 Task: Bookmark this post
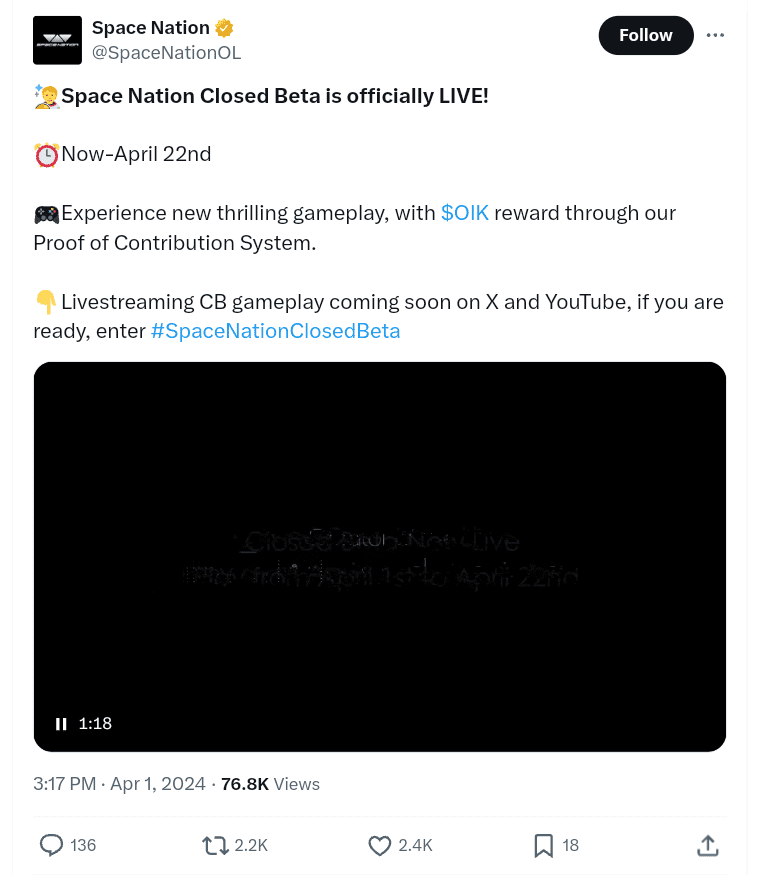coord(543,845)
